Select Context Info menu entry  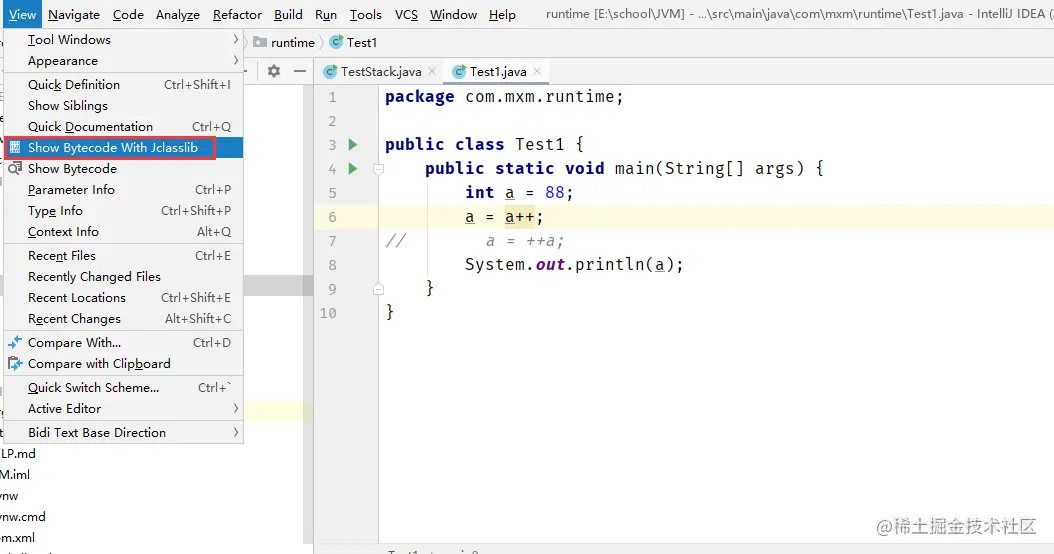[x=124, y=231]
